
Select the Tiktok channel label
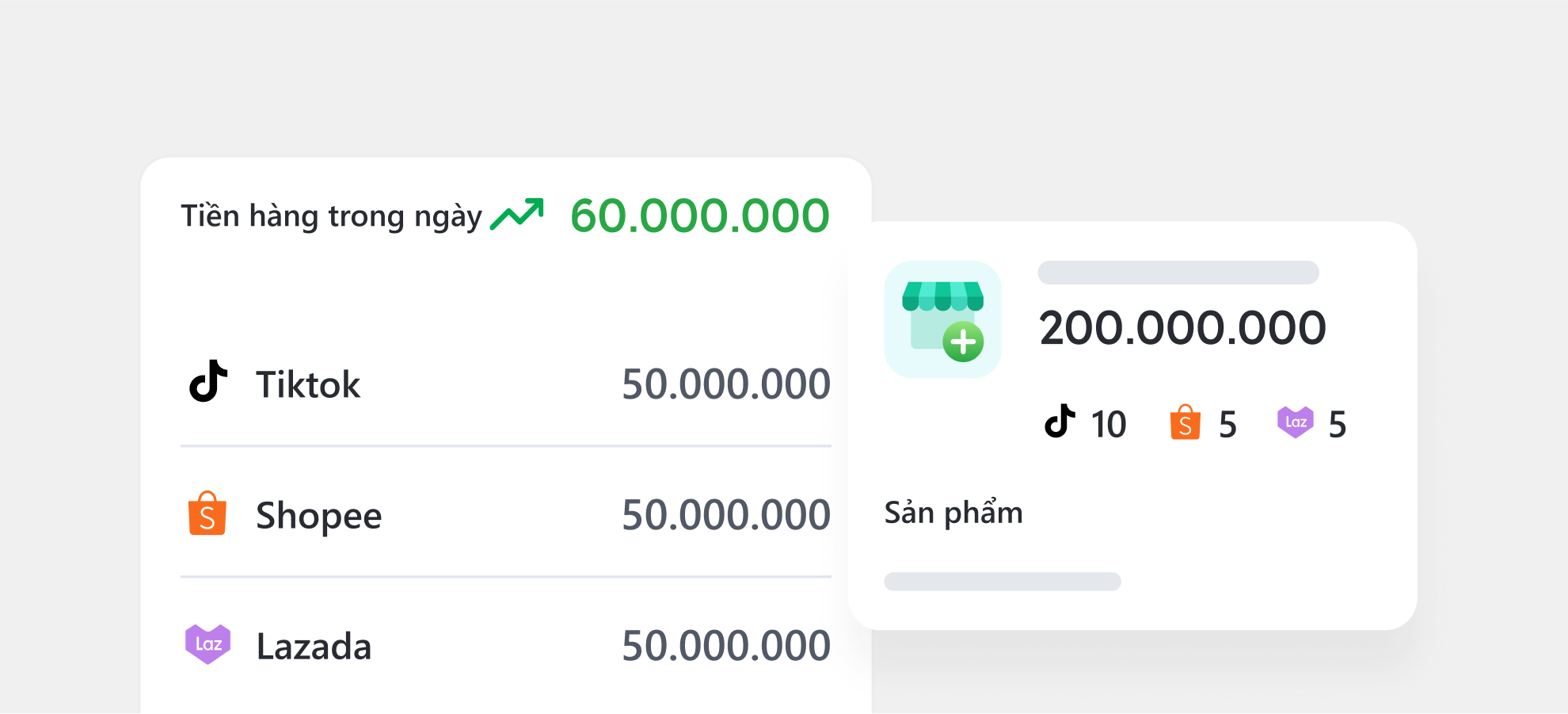click(x=308, y=385)
